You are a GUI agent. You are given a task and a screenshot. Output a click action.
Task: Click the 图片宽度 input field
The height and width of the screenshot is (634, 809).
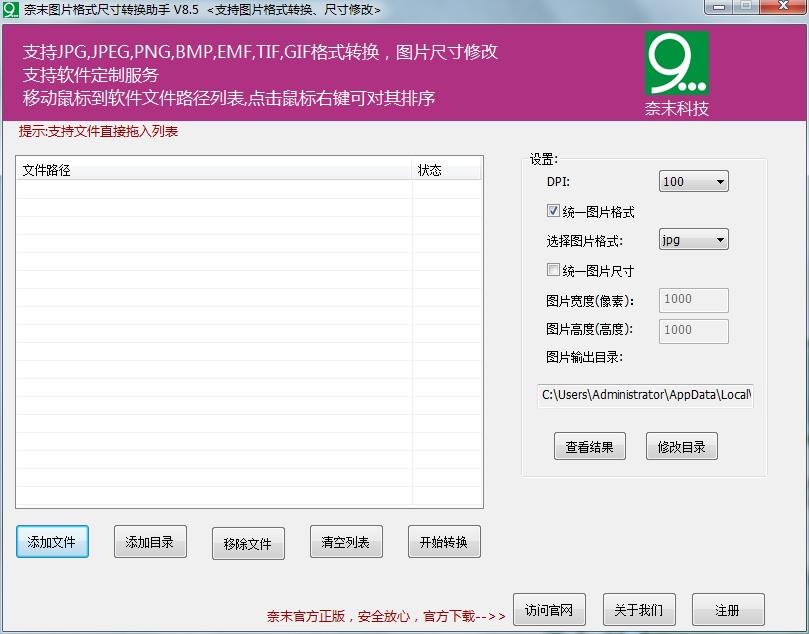point(693,300)
